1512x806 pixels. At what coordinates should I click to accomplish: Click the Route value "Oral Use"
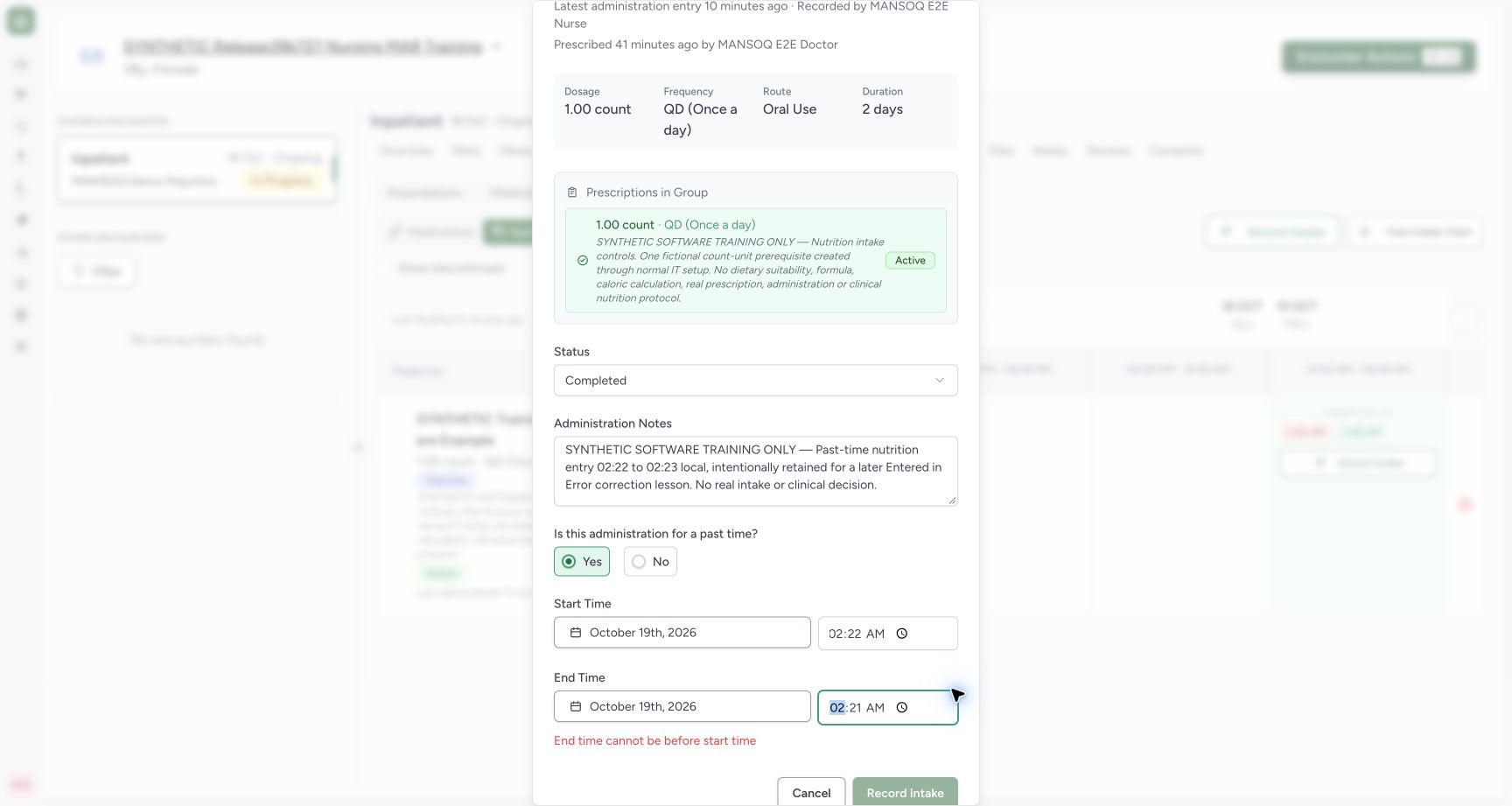(x=789, y=109)
